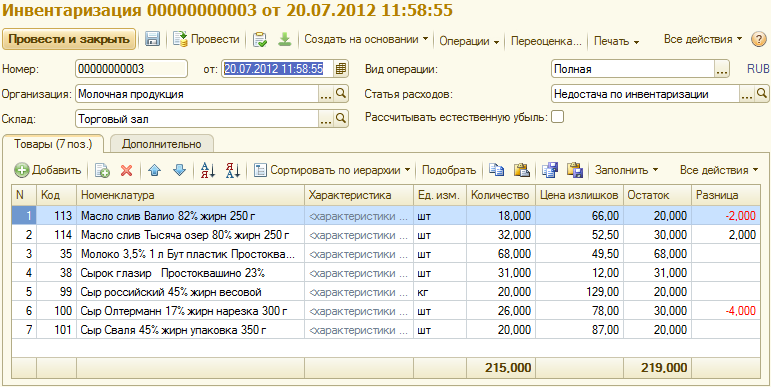Click Статья расходов field Недостача по инвентаризации
Image resolution: width=771 pixels, height=387 pixels.
[x=646, y=93]
